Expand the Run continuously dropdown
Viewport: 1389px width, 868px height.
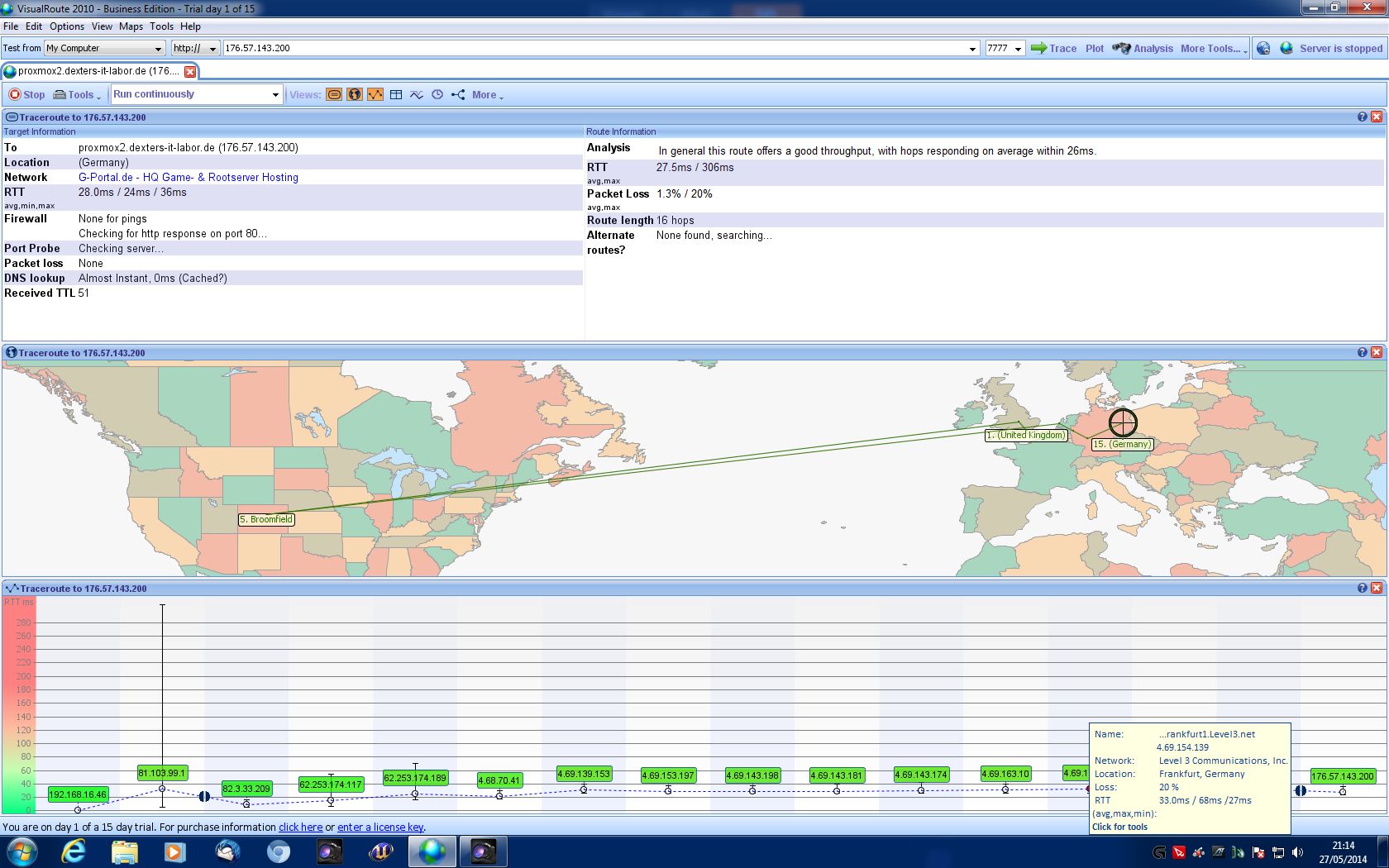[x=275, y=95]
